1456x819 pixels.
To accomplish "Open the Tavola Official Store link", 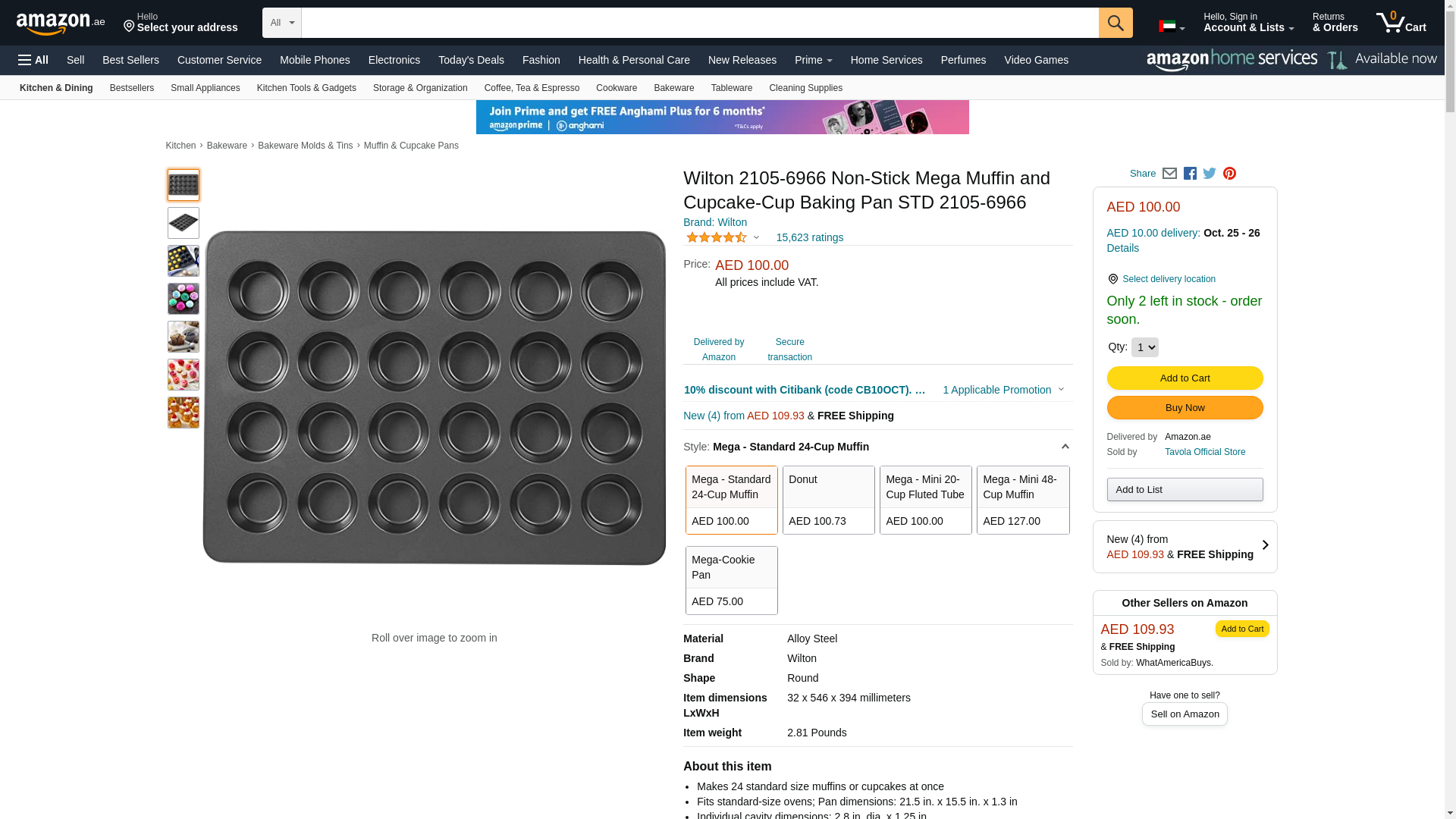I will pyautogui.click(x=1204, y=452).
